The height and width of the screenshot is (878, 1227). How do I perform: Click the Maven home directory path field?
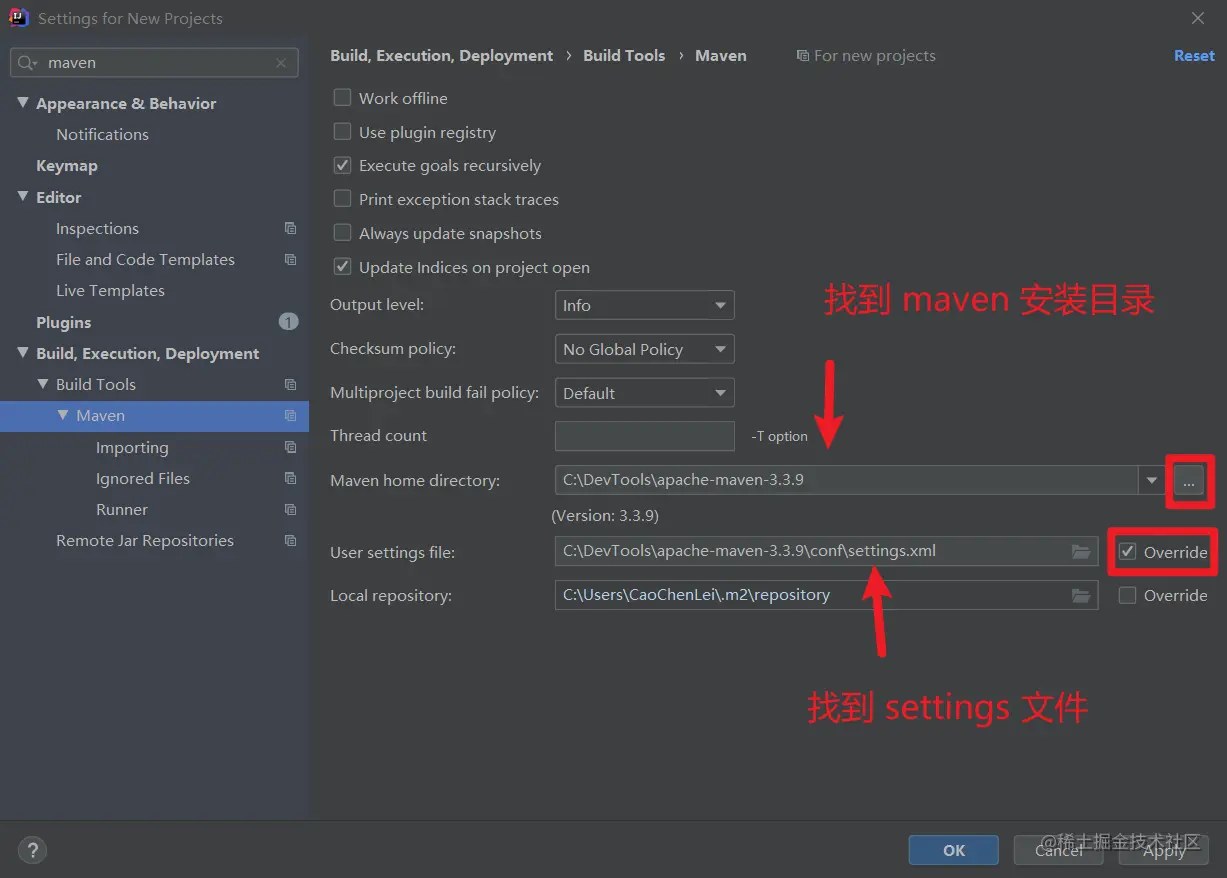point(846,480)
